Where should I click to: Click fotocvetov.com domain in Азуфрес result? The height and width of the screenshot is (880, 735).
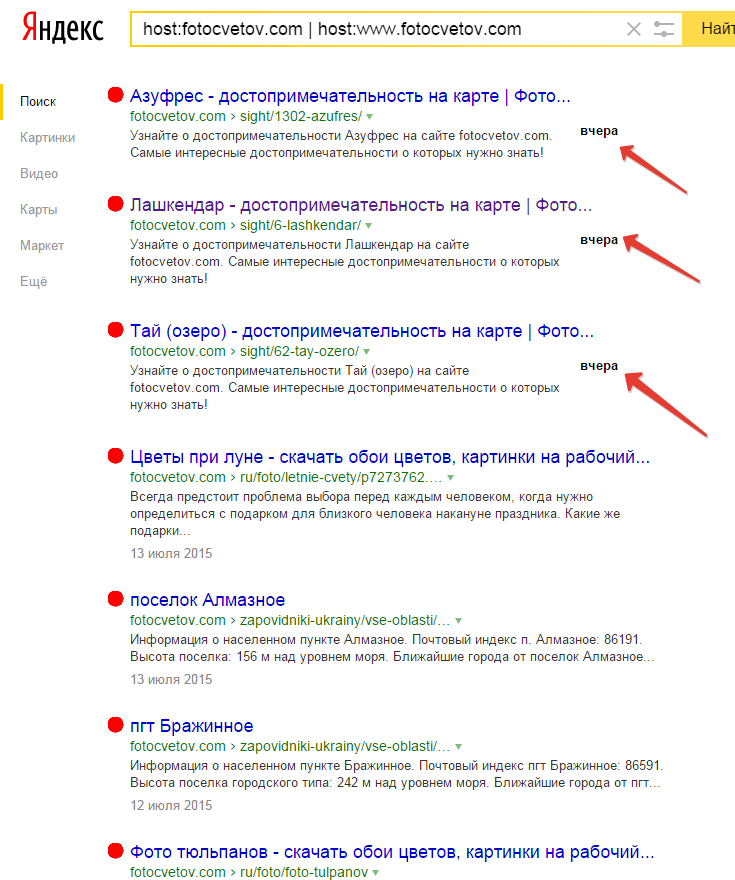178,116
